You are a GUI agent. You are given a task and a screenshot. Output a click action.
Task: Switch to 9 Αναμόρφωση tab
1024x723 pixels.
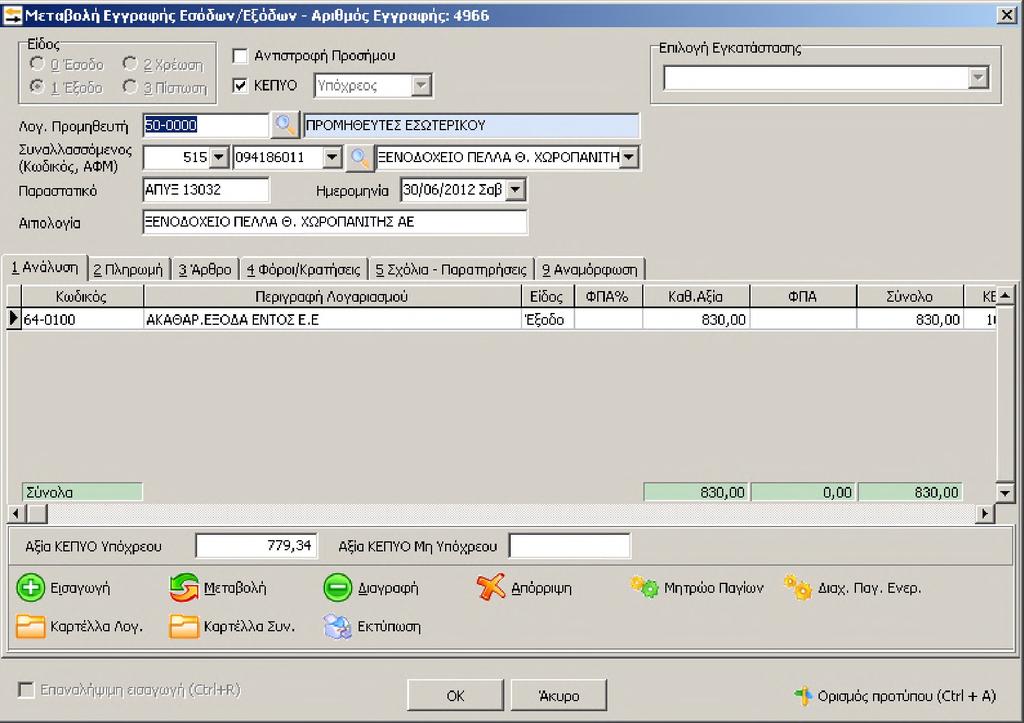point(590,270)
